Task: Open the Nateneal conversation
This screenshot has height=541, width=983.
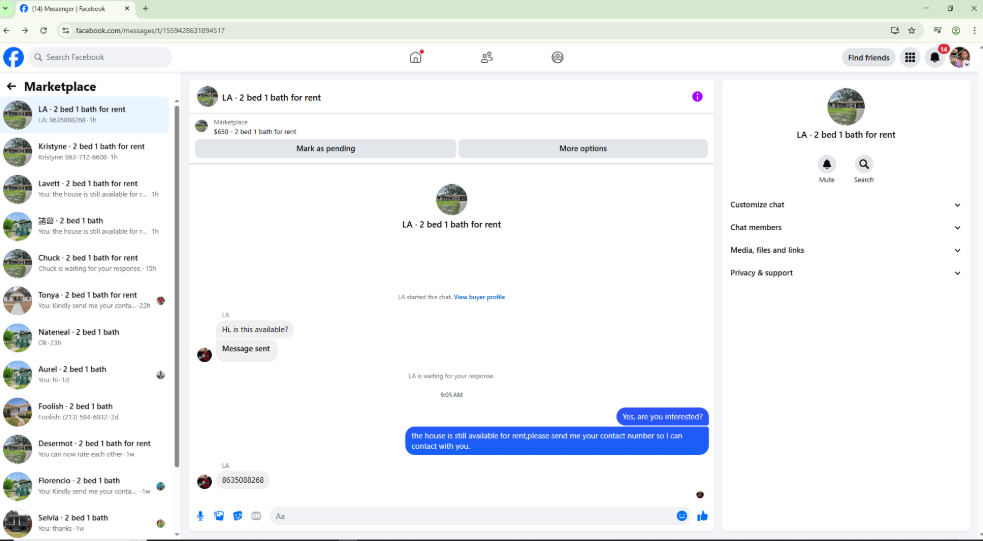Action: (x=85, y=337)
